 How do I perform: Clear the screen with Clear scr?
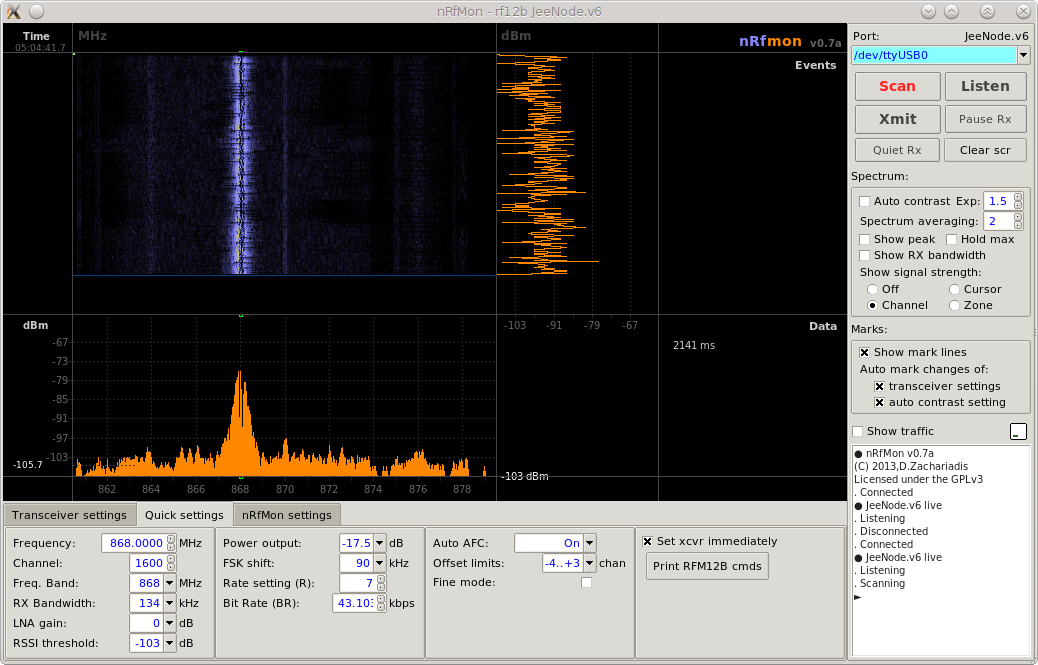985,150
